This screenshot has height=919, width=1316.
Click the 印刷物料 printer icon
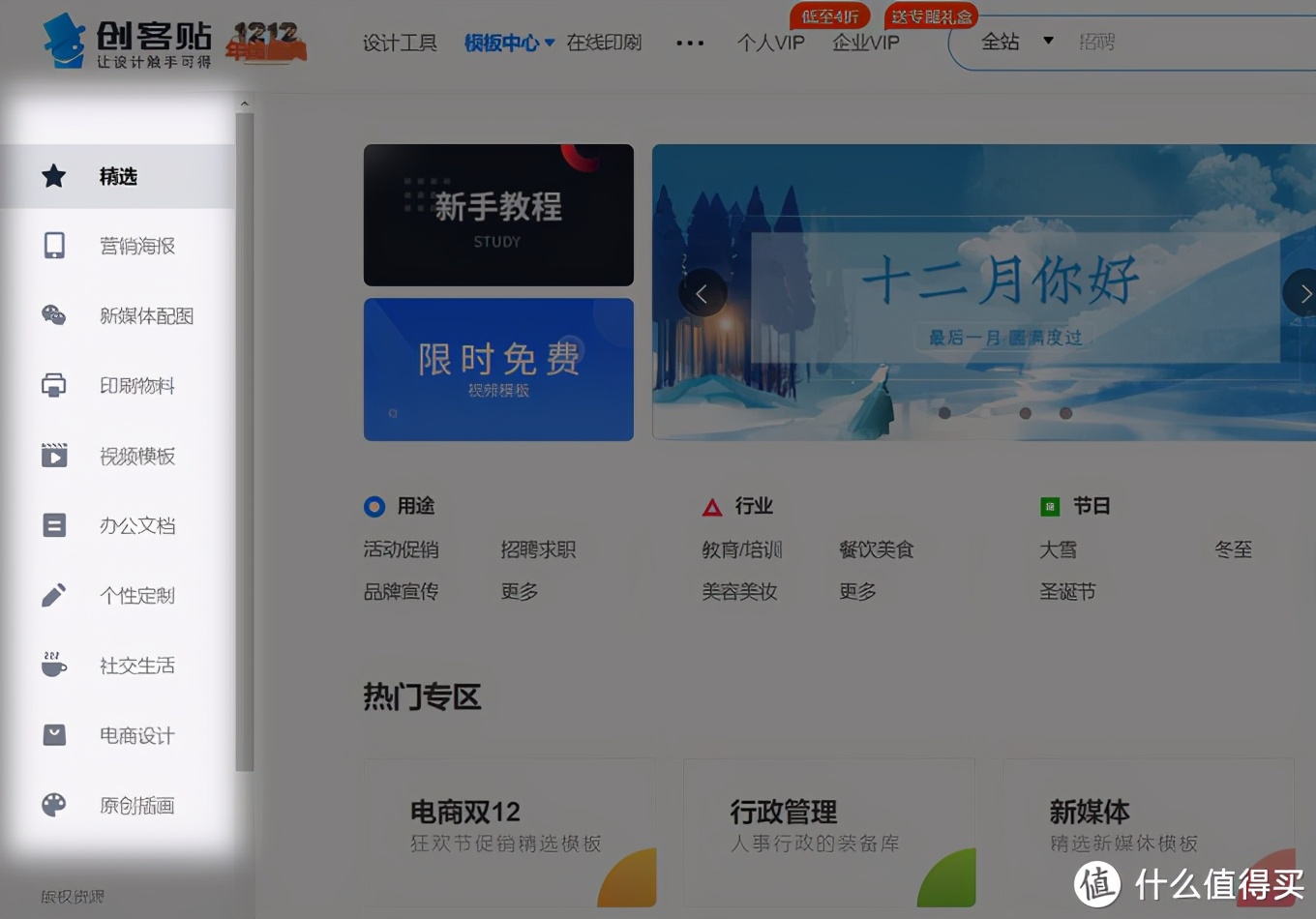54,385
